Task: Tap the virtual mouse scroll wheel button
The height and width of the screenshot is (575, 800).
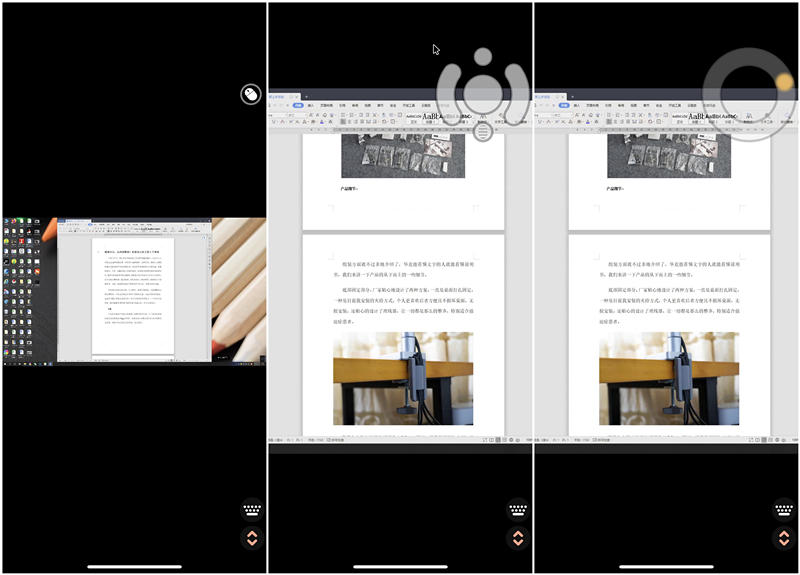Action: [x=483, y=130]
